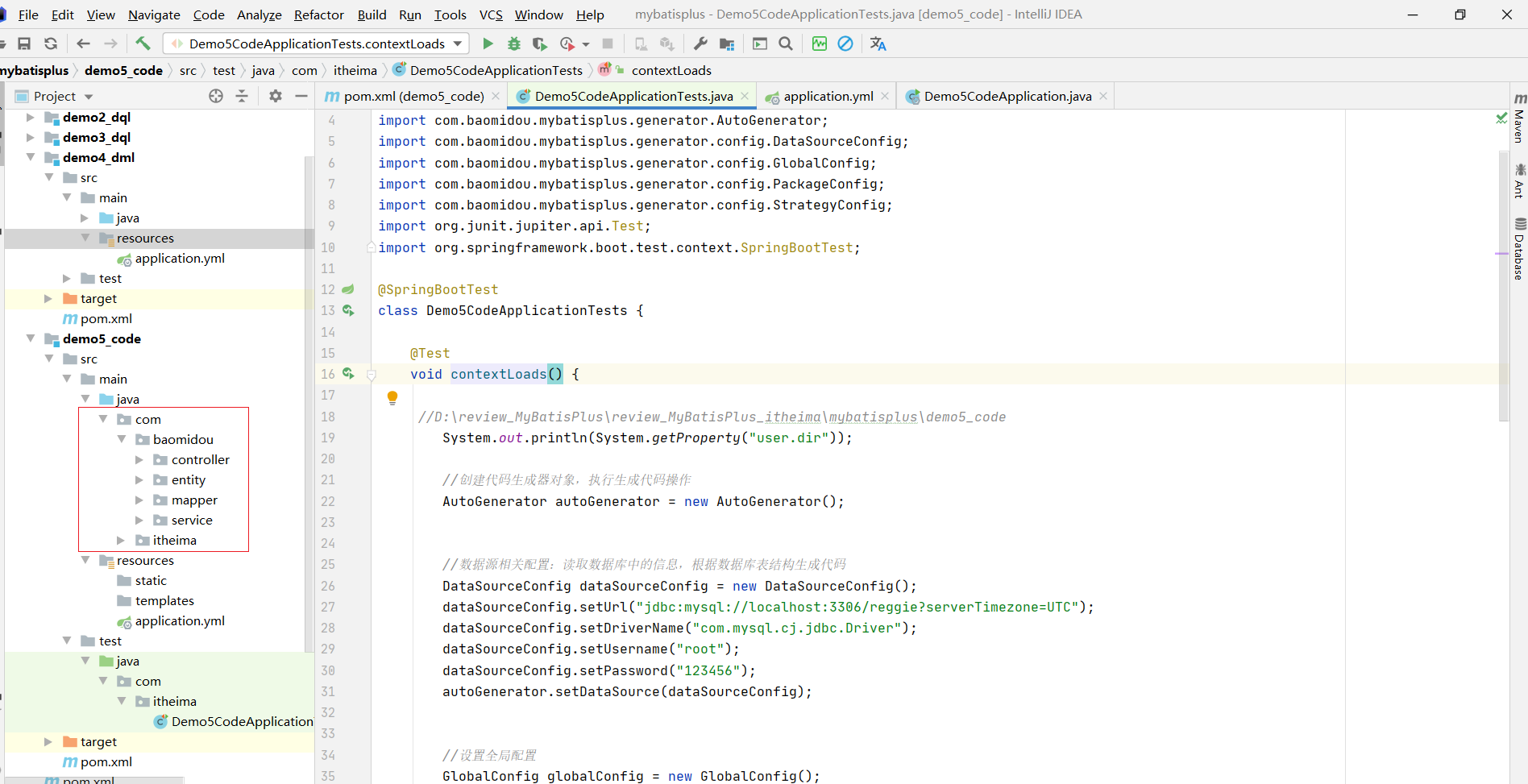This screenshot has height=784, width=1528.
Task: Click the demo5_code breadcrumb
Action: coord(123,70)
